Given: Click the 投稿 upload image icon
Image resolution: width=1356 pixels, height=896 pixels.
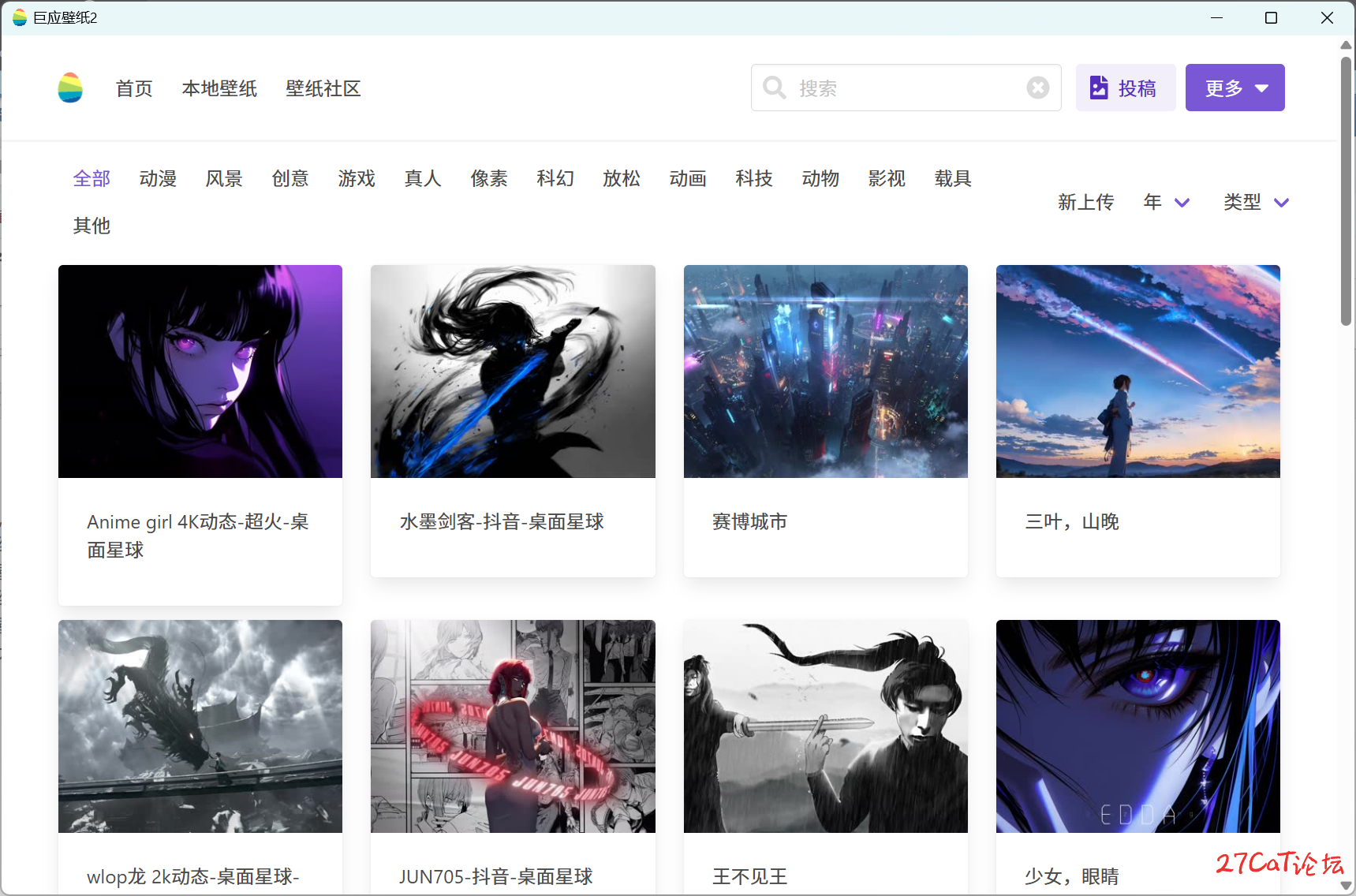Looking at the screenshot, I should tap(1099, 88).
